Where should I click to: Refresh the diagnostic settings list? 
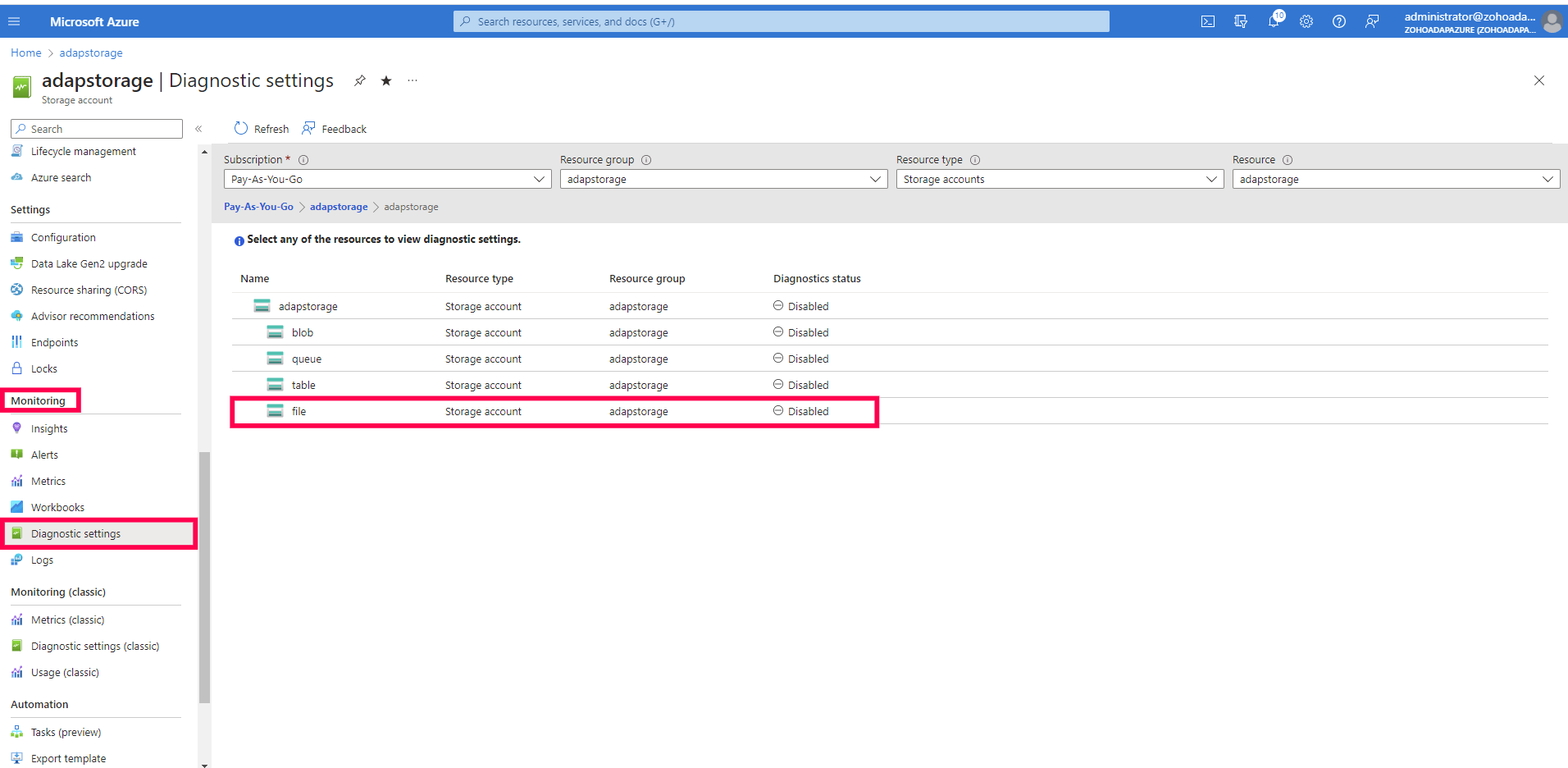[x=261, y=128]
